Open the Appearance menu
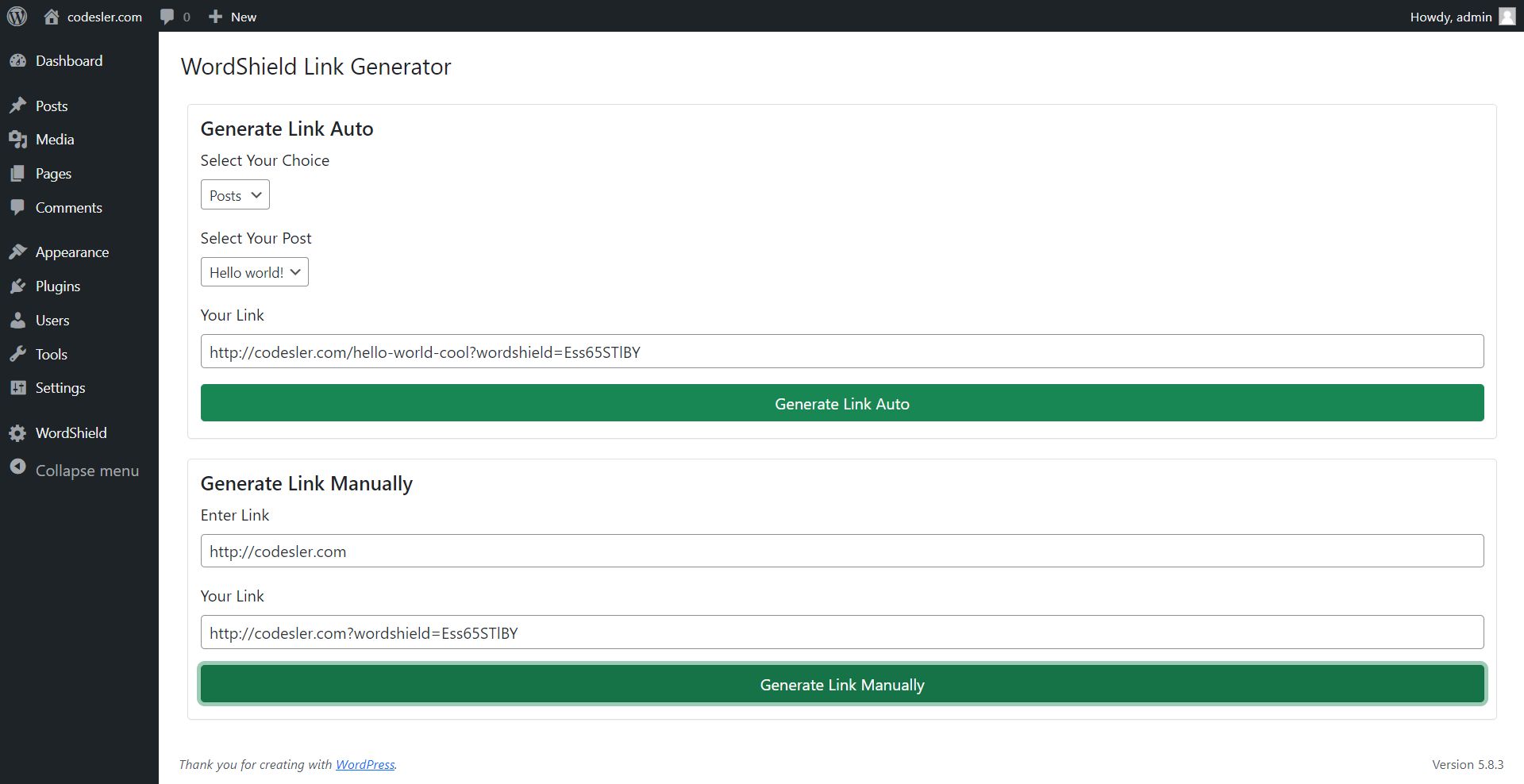 pos(71,252)
